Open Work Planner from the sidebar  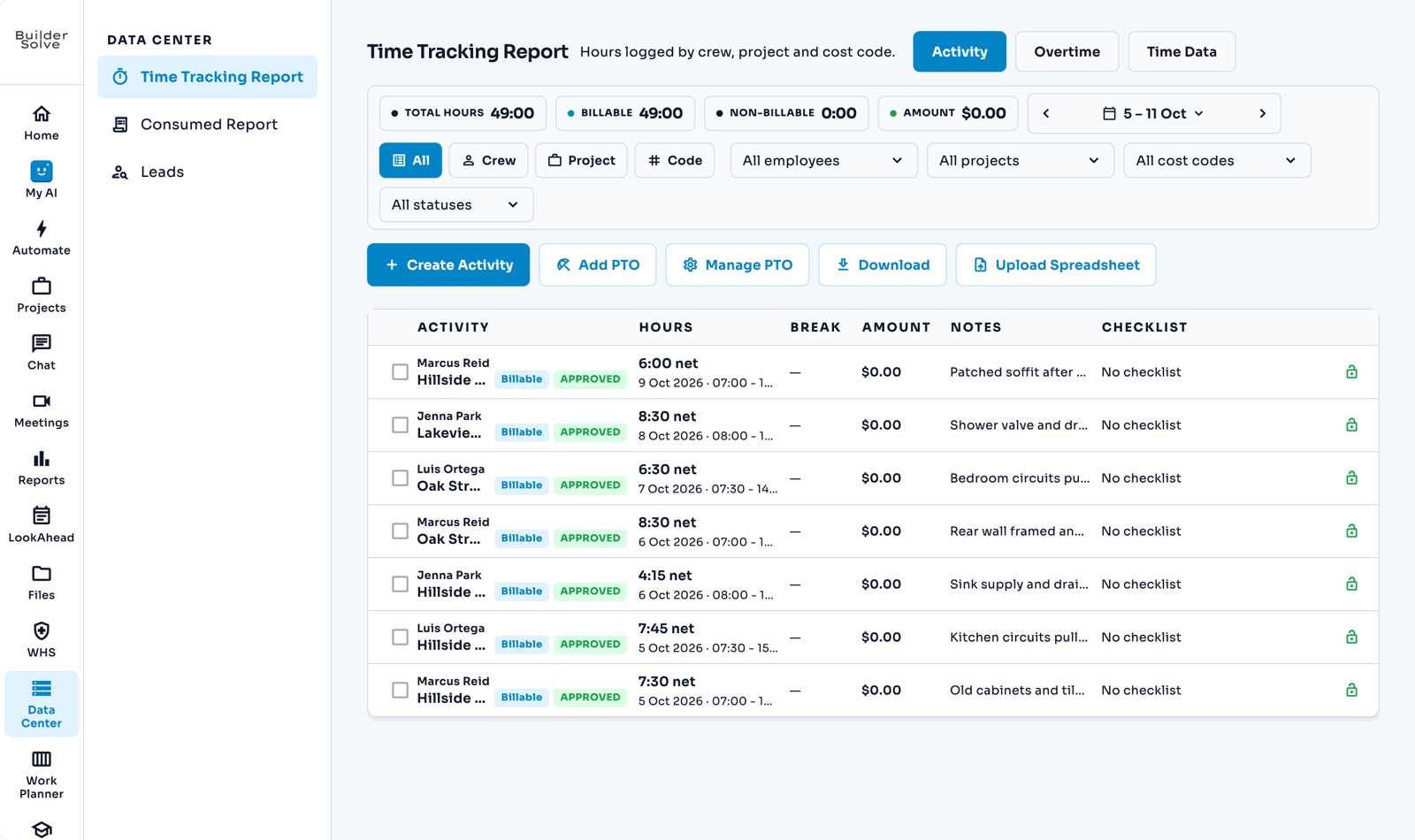pyautogui.click(x=42, y=774)
